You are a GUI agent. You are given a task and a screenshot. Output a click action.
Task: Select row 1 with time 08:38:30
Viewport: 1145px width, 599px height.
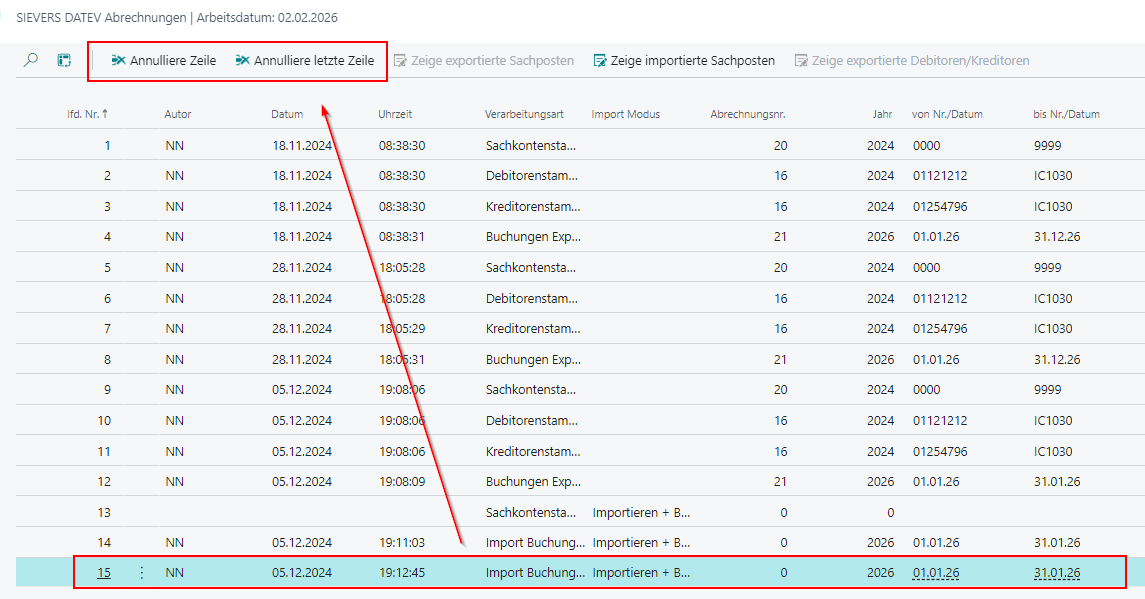click(x=402, y=146)
